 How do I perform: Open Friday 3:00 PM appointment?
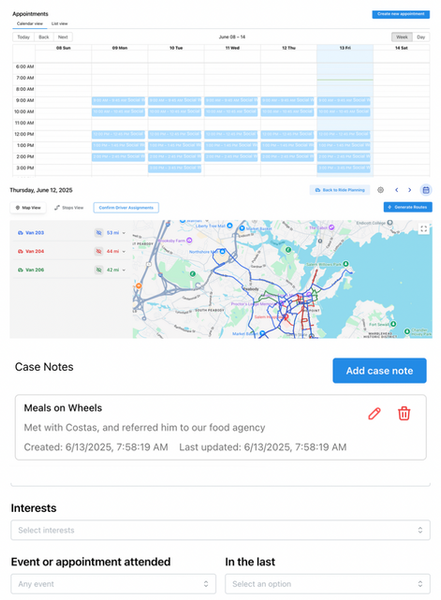pyautogui.click(x=344, y=168)
